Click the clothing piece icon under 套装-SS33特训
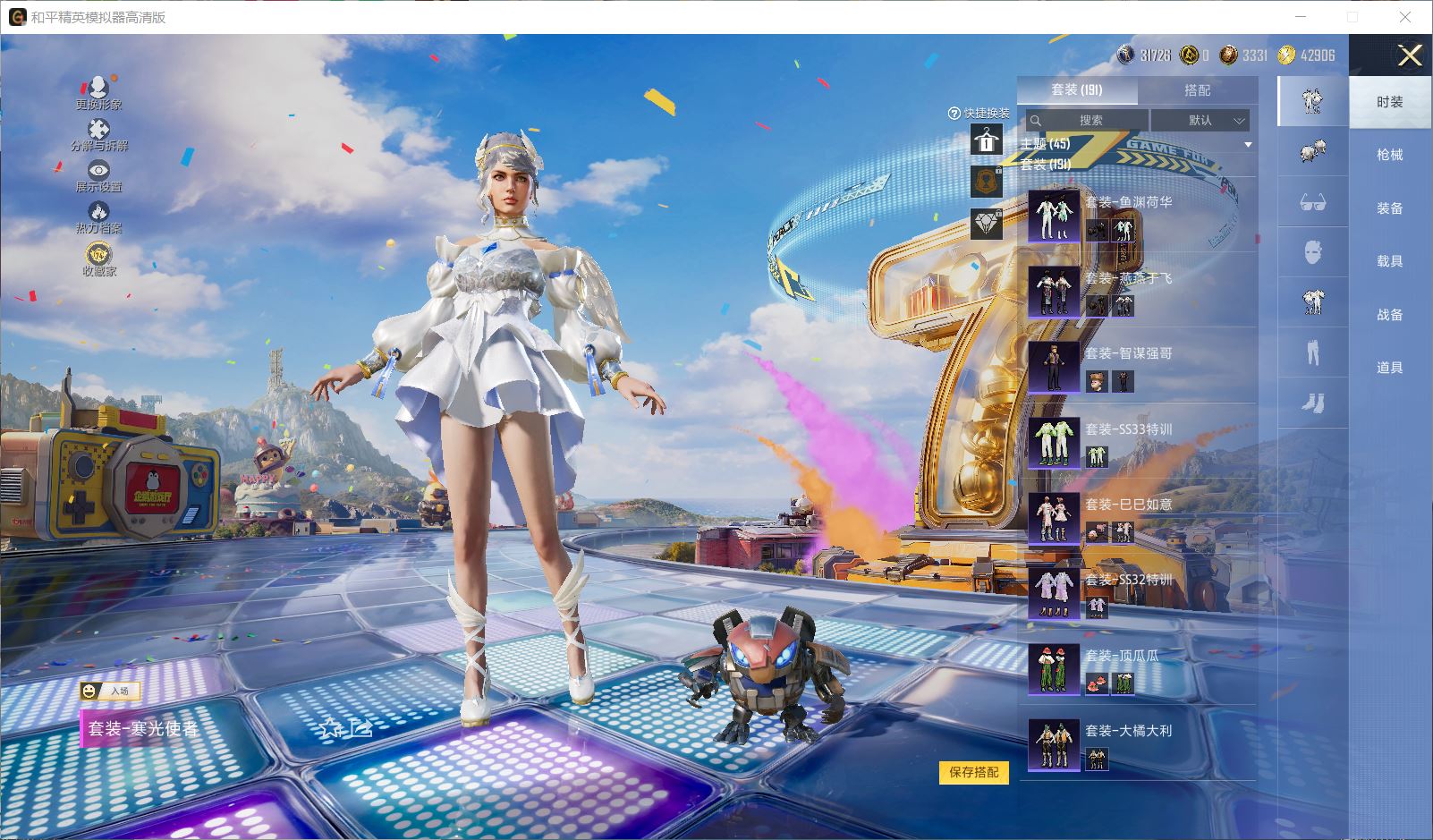This screenshot has width=1433, height=840. point(1097,457)
